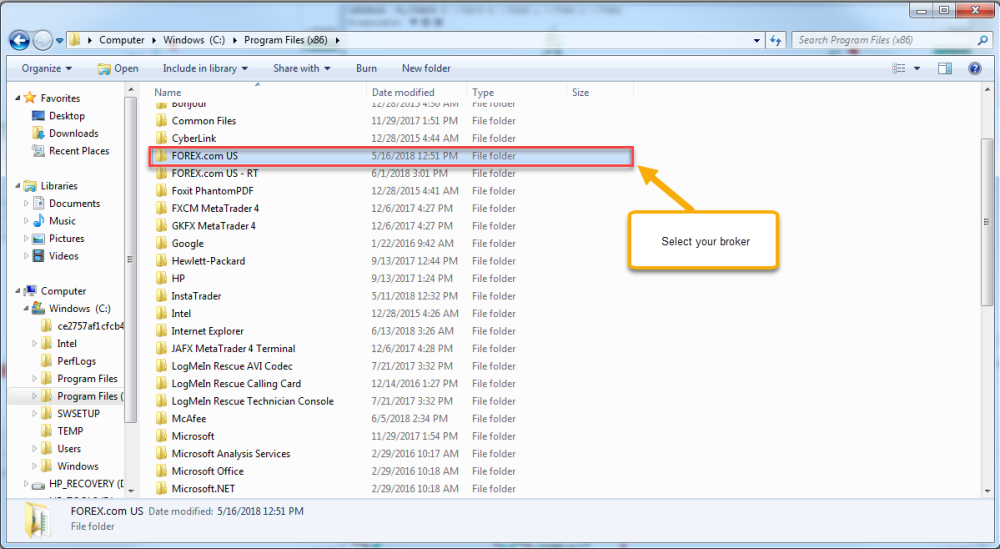1000x549 pixels.
Task: Open the Organize menu
Action: pos(47,68)
